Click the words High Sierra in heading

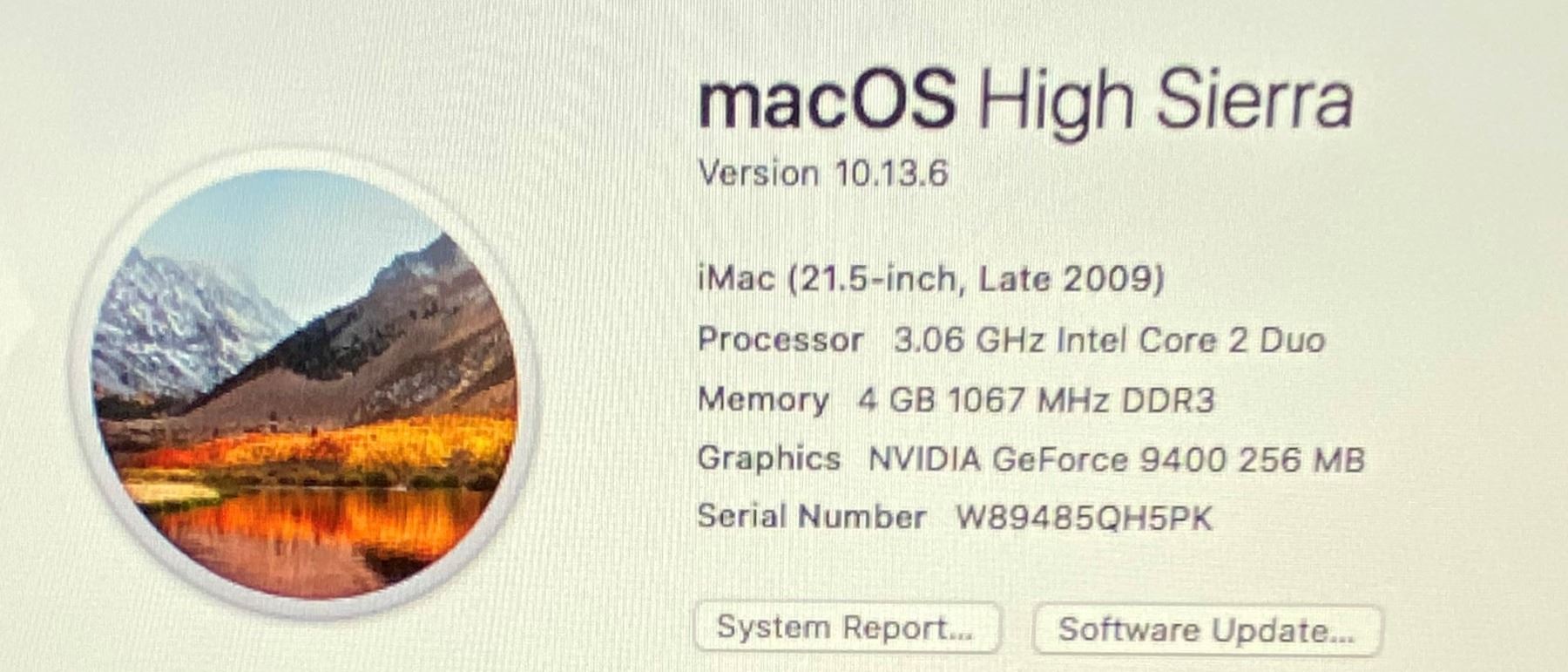coord(1166,103)
